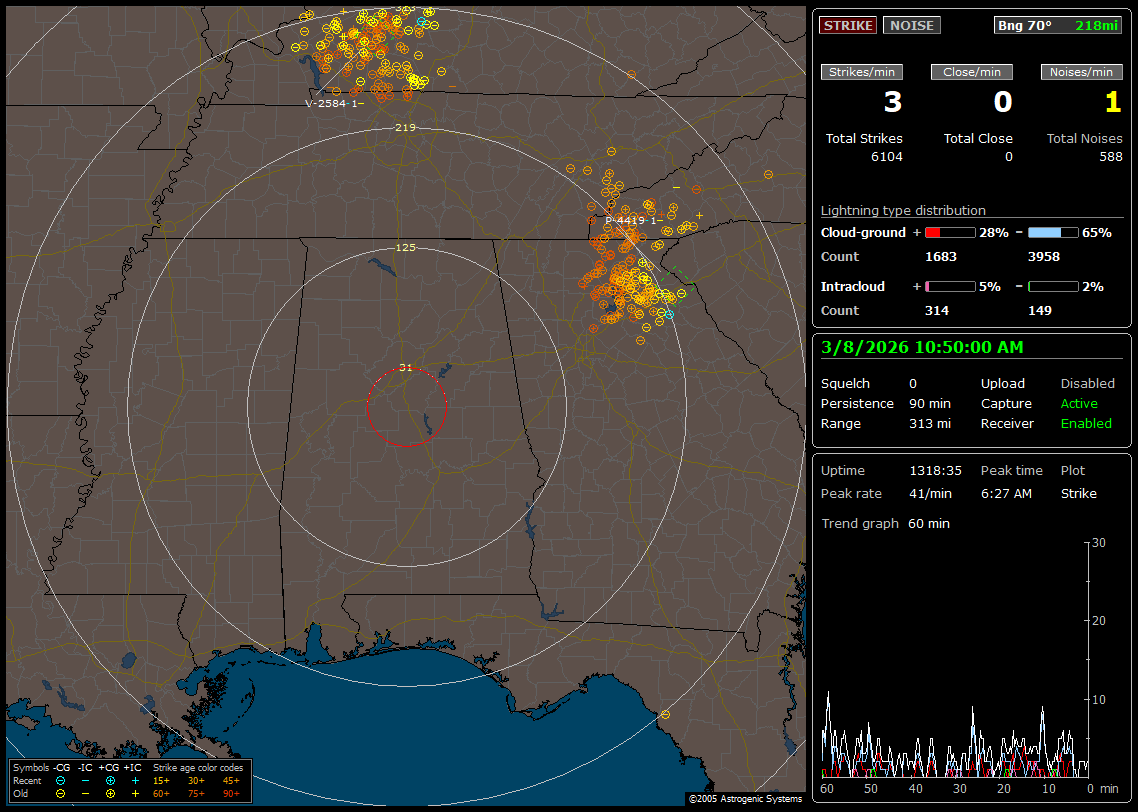Click the negative cloud-ground blue percentage bar

coord(1053,232)
